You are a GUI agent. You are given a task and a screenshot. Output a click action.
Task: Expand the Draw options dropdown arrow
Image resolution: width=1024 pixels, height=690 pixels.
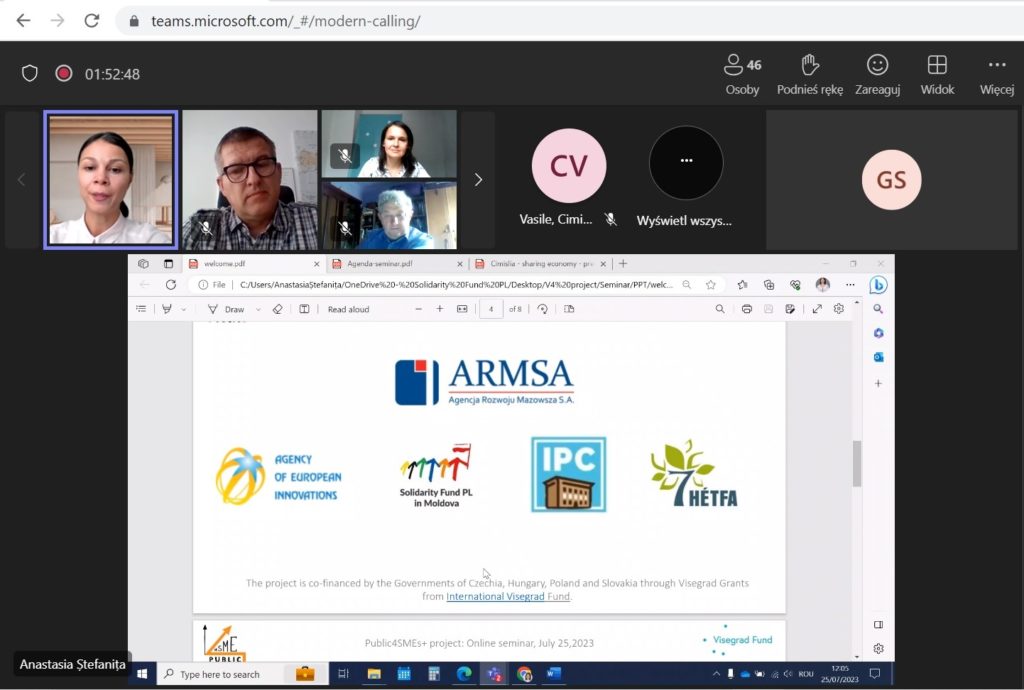point(259,309)
